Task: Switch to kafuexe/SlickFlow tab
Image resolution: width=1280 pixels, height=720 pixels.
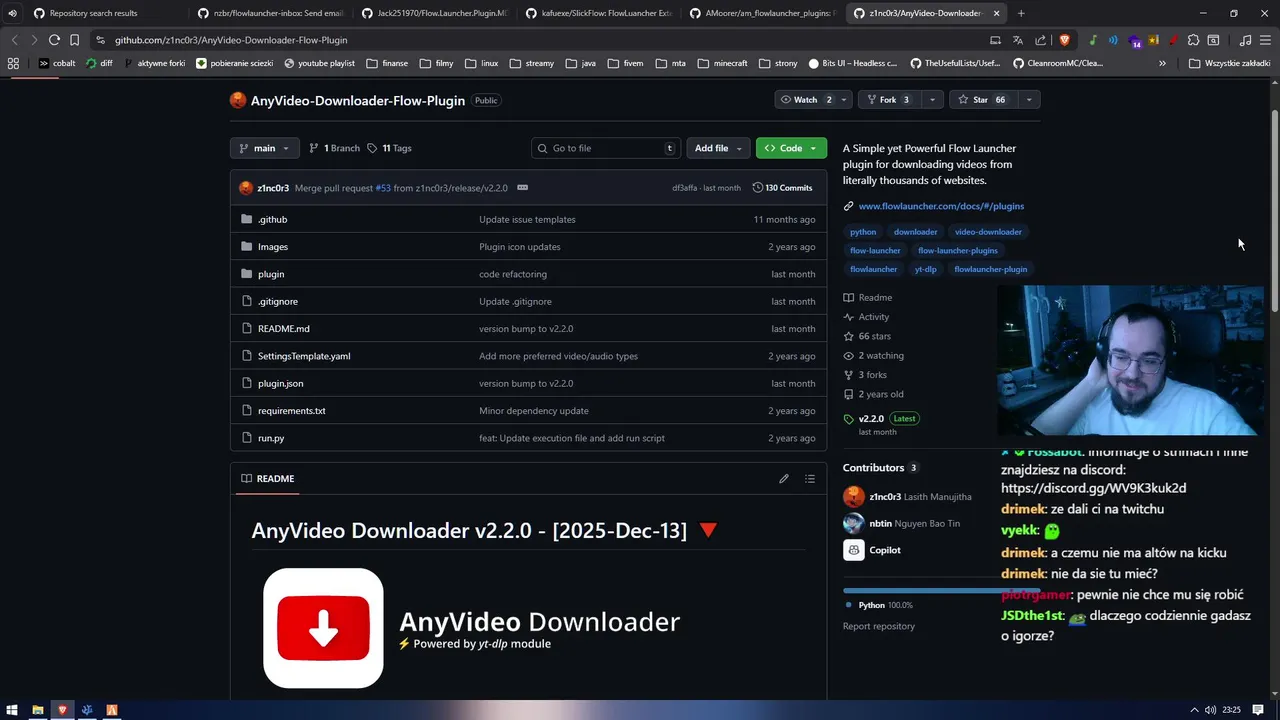Action: click(x=598, y=13)
